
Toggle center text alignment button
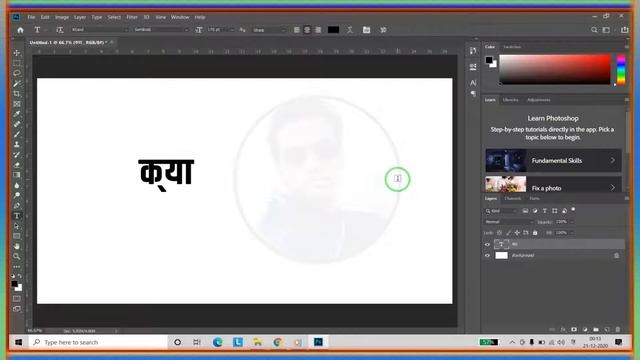click(x=307, y=30)
